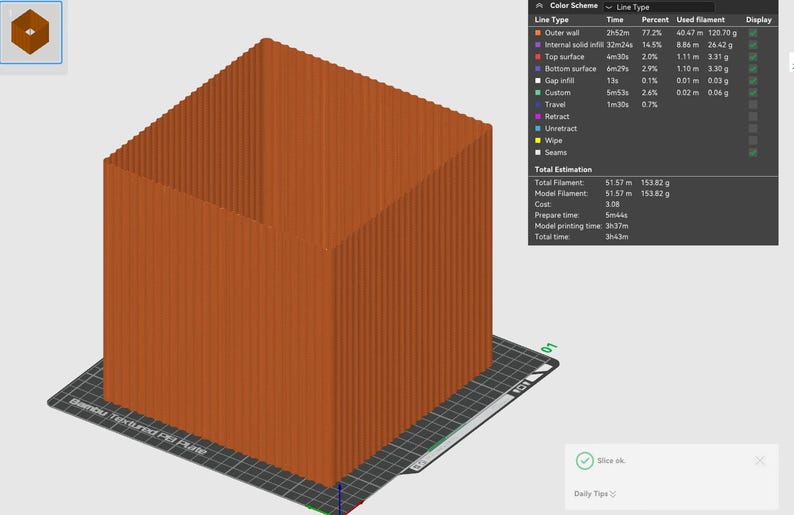The width and height of the screenshot is (794, 515).
Task: Click the green Custom color swatch
Action: (x=538, y=93)
